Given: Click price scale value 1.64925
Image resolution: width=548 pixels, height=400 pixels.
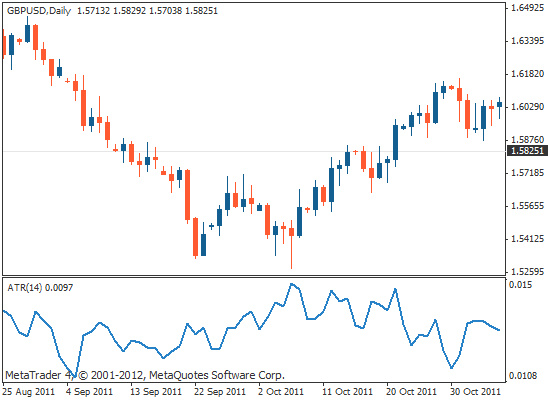Looking at the screenshot, I should pos(527,8).
